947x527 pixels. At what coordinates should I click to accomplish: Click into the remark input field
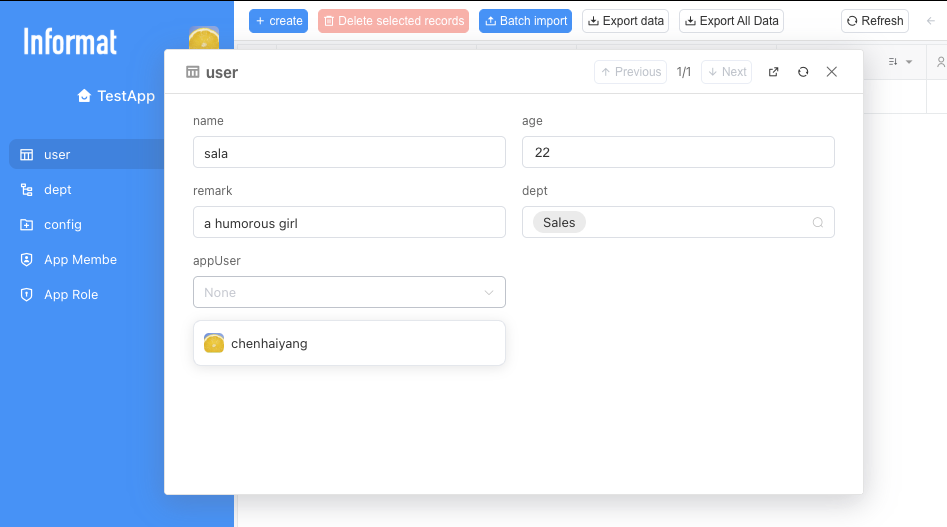(x=349, y=223)
